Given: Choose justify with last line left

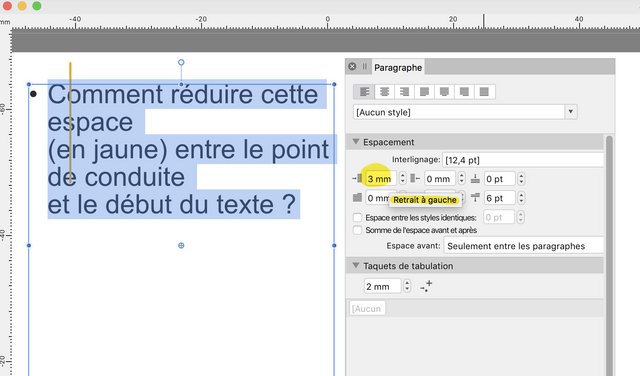Looking at the screenshot, I should [424, 92].
